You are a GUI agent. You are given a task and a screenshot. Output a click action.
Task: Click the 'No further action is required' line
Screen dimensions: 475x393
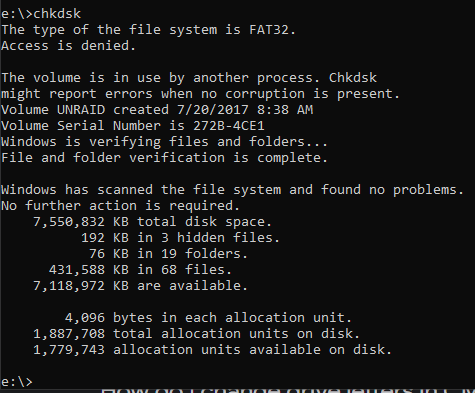coord(120,206)
